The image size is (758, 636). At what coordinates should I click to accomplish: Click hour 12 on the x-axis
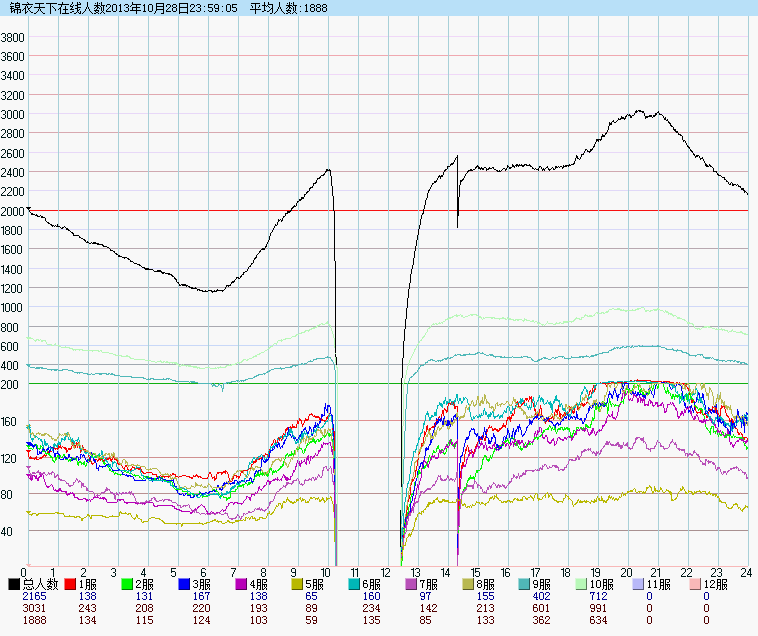click(384, 573)
